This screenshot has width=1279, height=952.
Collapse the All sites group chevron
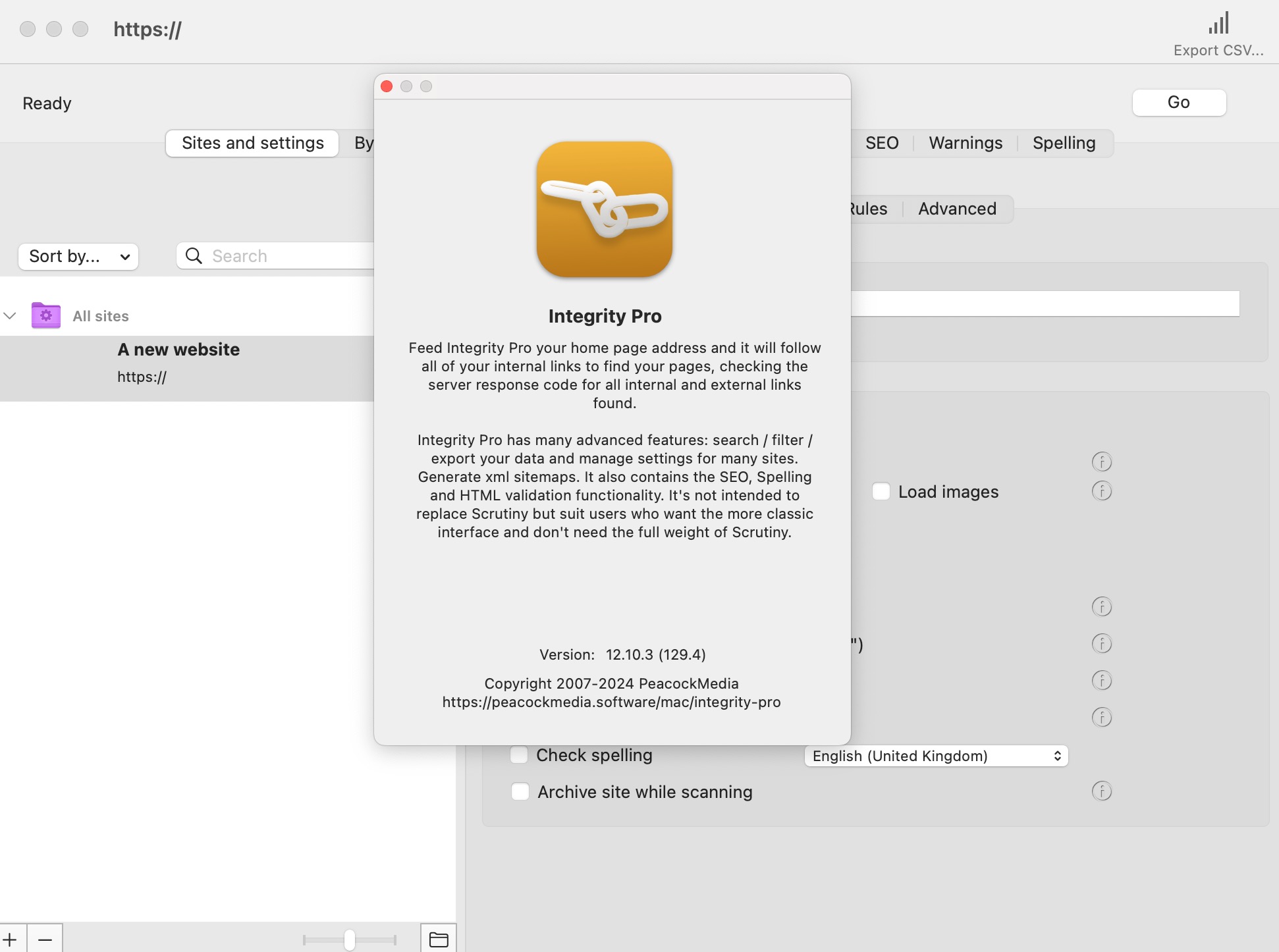pos(10,316)
